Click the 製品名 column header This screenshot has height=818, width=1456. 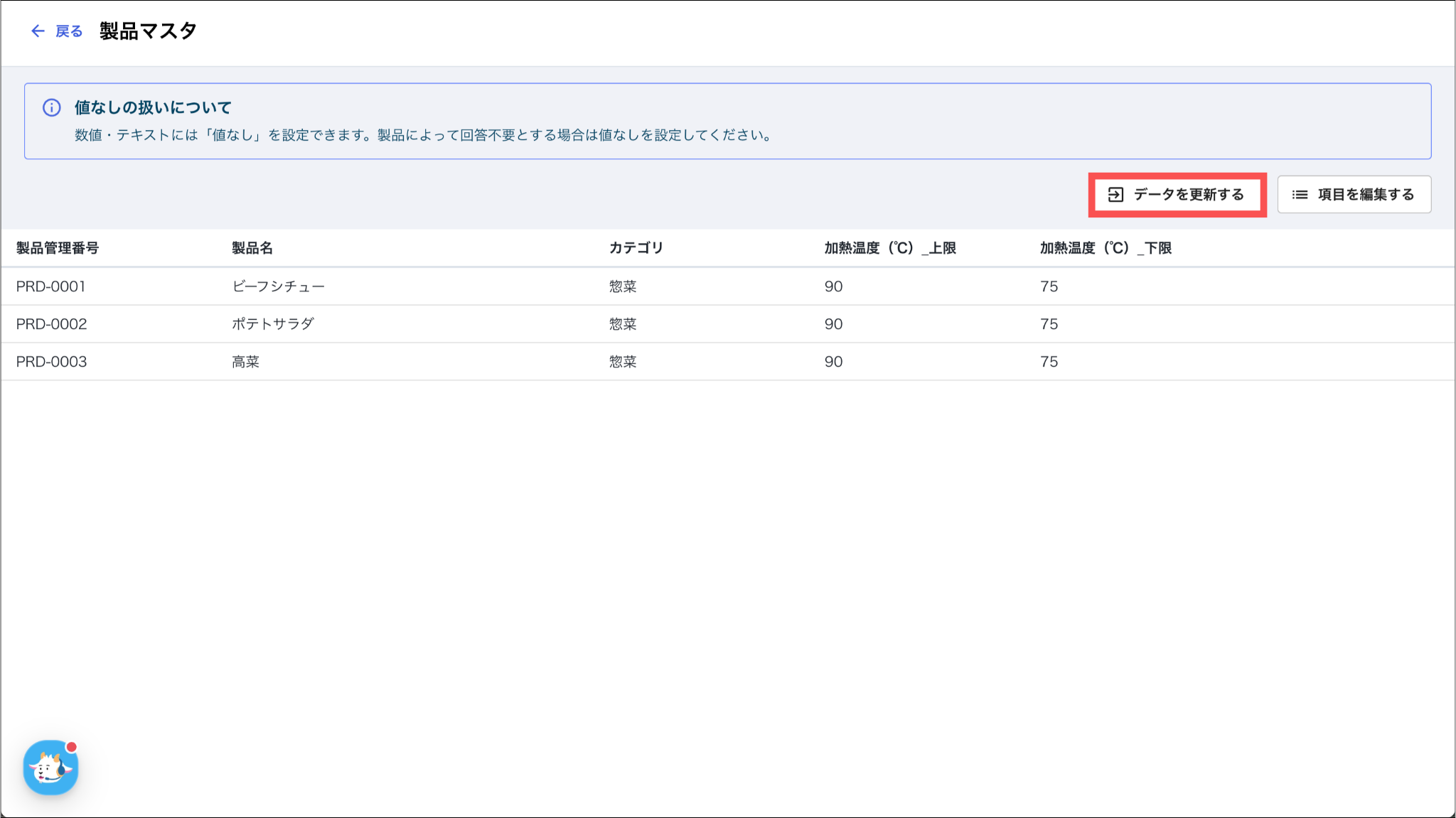(x=252, y=248)
